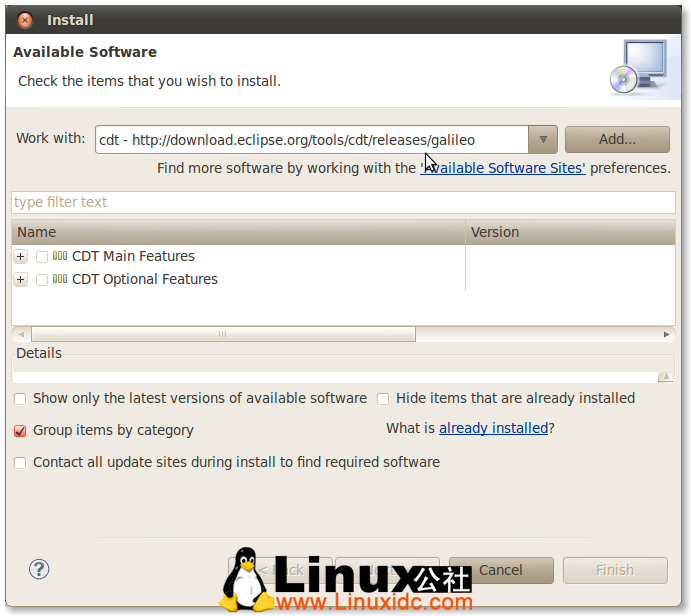Screen dimensions: 691x616
Task: Click the CDT Optional Features category icon
Action: [x=60, y=278]
